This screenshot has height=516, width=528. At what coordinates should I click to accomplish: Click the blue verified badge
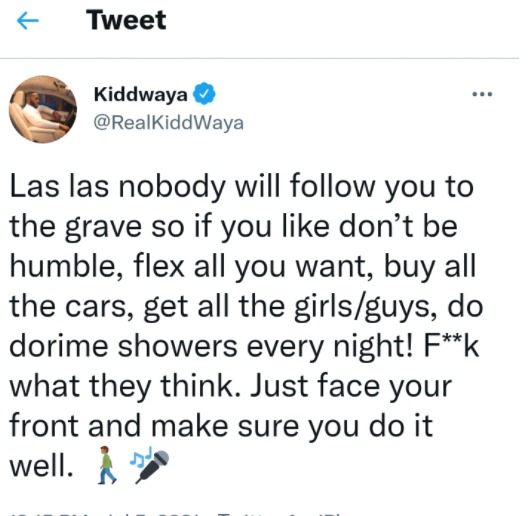pos(204,94)
